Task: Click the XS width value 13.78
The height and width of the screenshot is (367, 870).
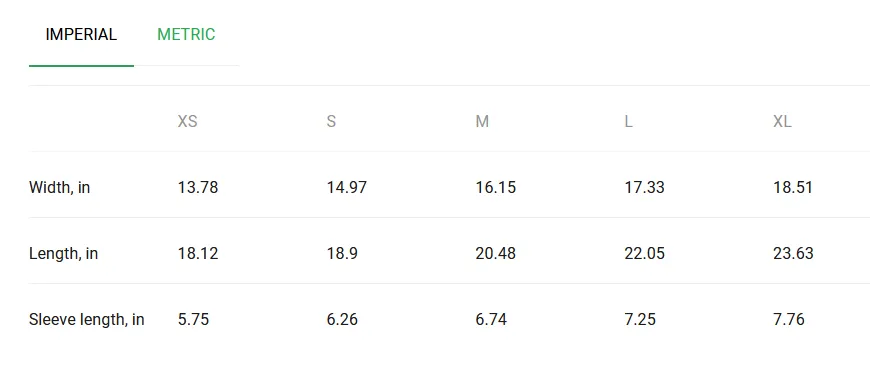Action: pos(198,188)
